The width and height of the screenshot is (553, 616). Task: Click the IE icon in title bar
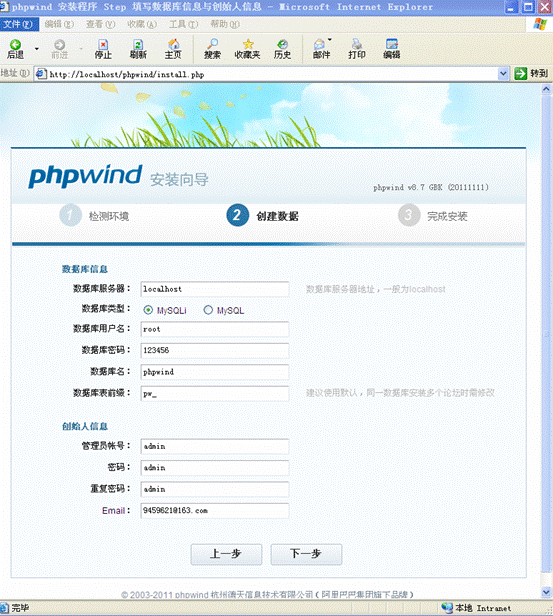4,7
